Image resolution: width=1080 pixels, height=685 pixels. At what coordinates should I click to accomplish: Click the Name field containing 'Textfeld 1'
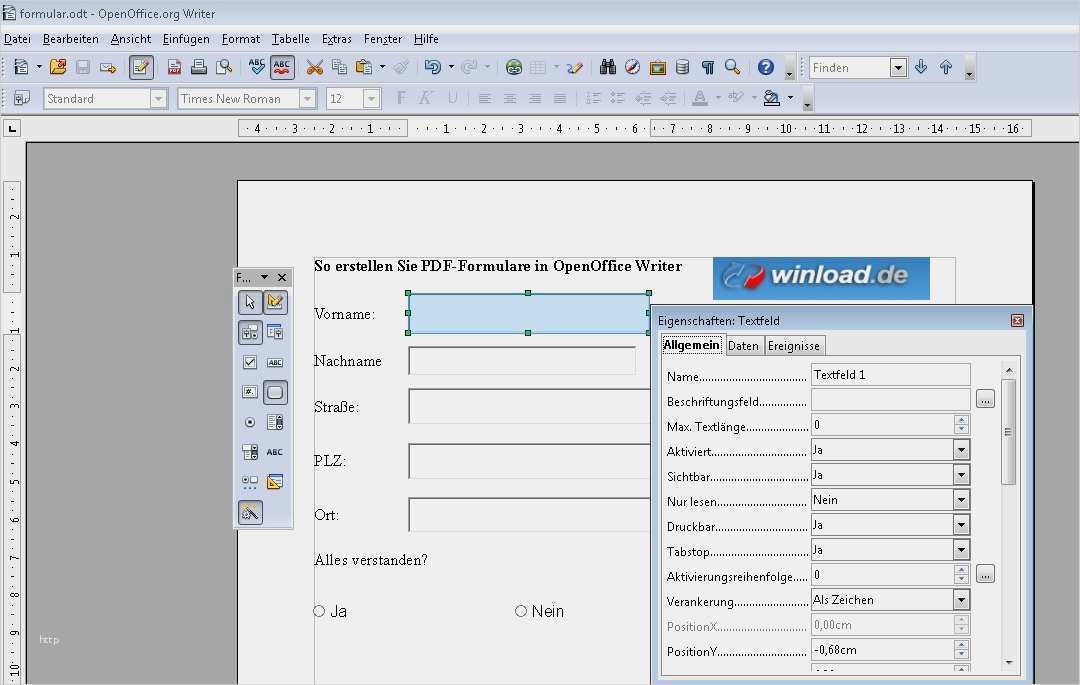coord(890,375)
